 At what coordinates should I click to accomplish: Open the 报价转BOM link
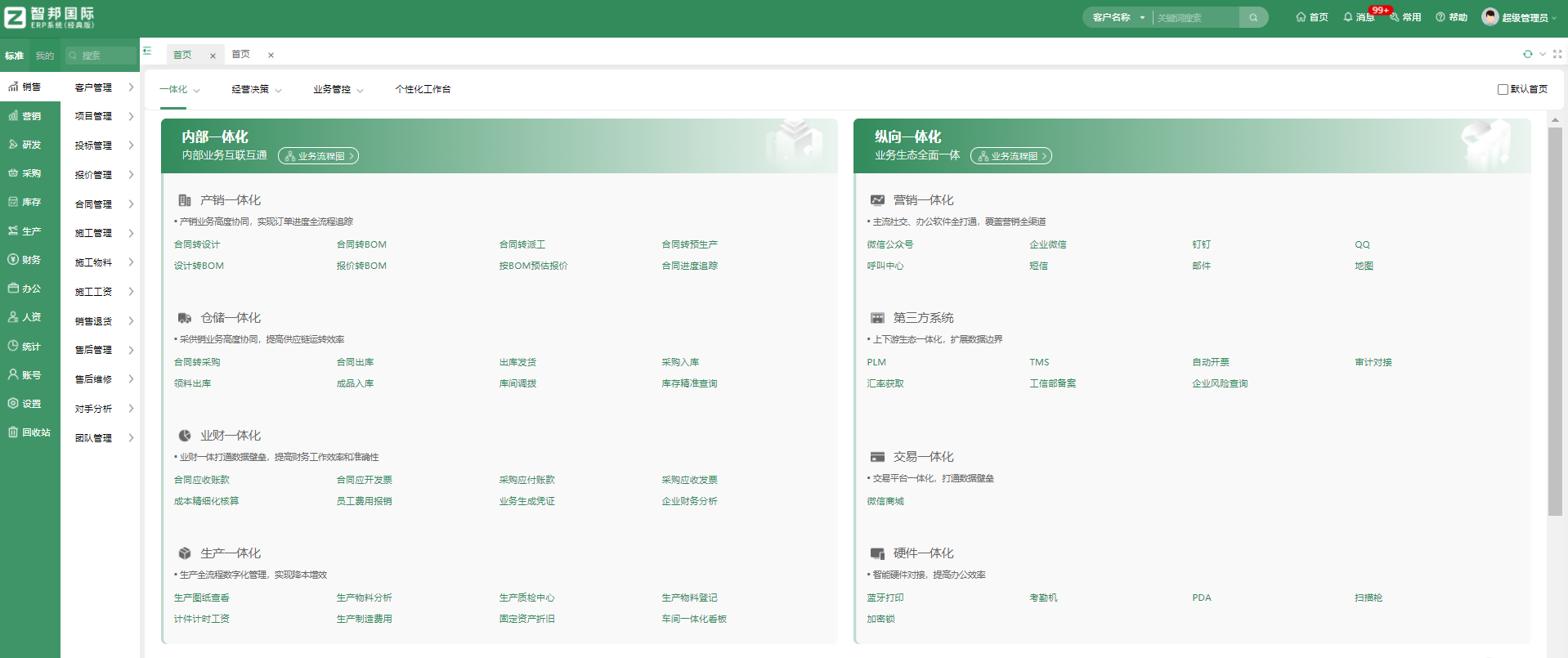361,266
